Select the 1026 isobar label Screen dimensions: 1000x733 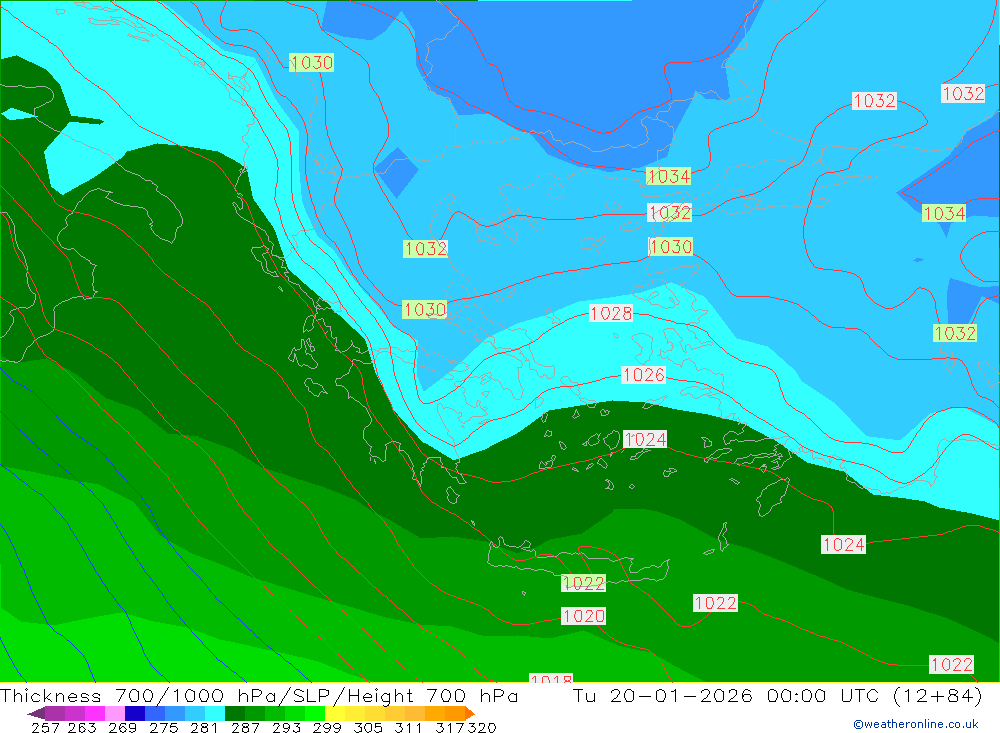click(643, 375)
